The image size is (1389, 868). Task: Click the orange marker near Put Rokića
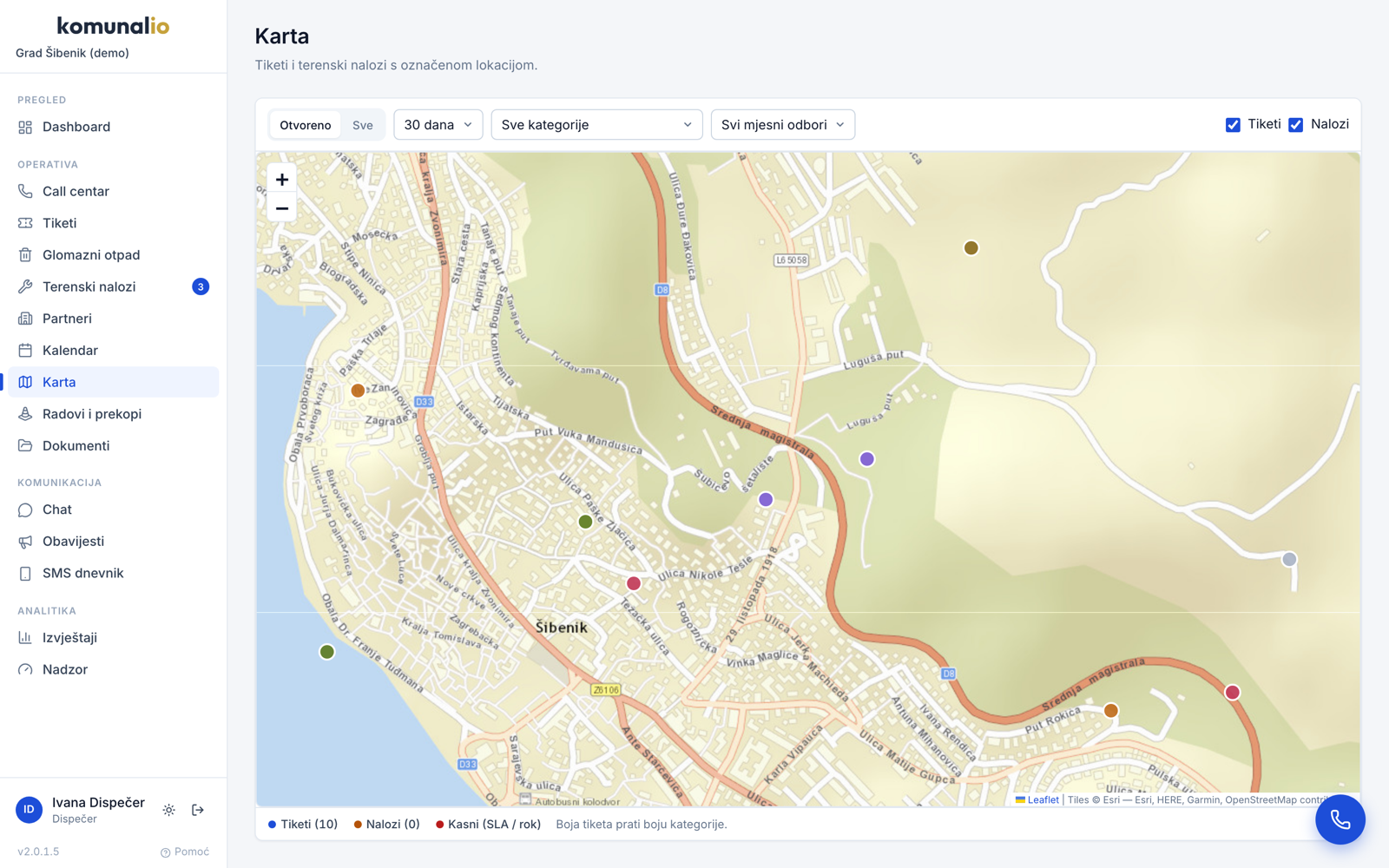tap(1111, 711)
